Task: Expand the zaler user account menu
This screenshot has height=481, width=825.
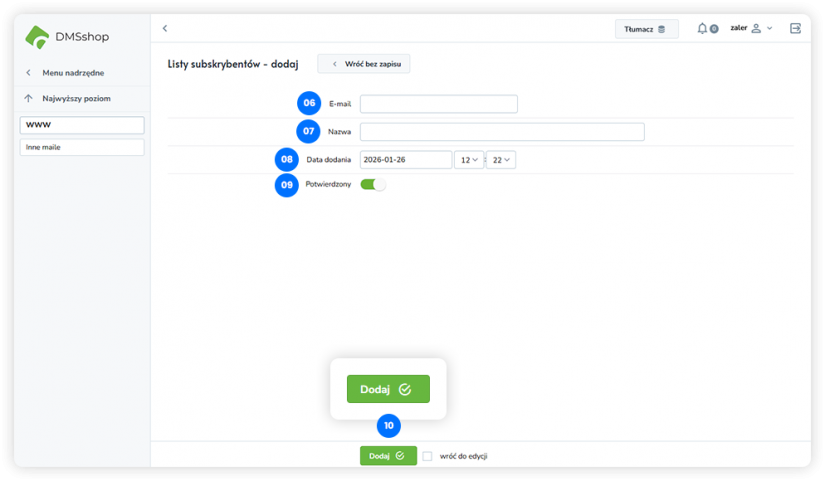Action: pyautogui.click(x=769, y=29)
